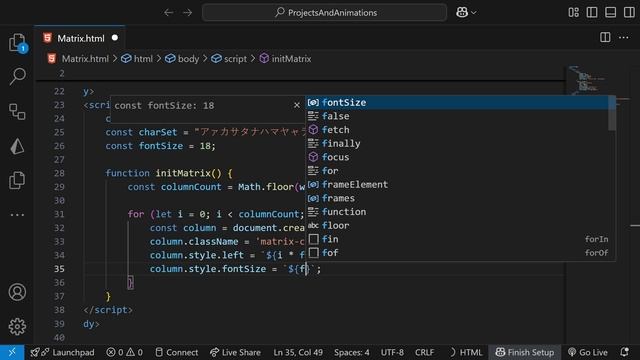Open Launchpad in the status bar
Image resolution: width=640 pixels, height=360 pixels.
point(62,352)
